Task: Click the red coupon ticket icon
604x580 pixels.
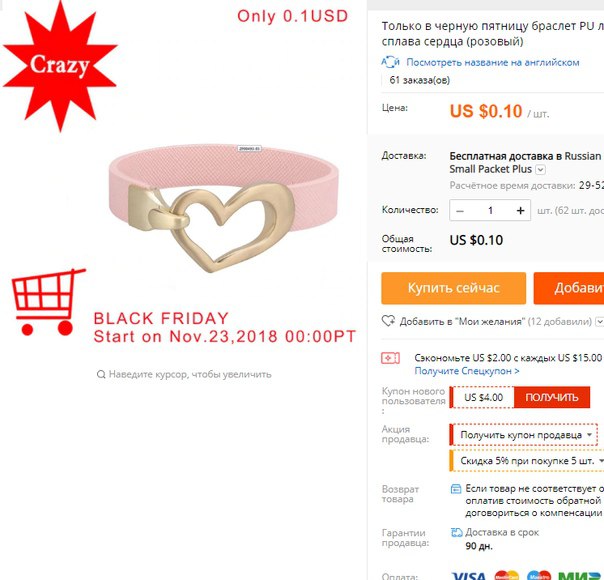Action: click(x=390, y=358)
